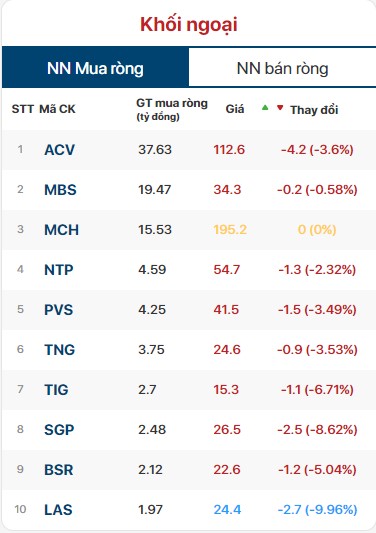Open the LAS stock code link
Image resolution: width=376 pixels, height=533 pixels.
(58, 510)
